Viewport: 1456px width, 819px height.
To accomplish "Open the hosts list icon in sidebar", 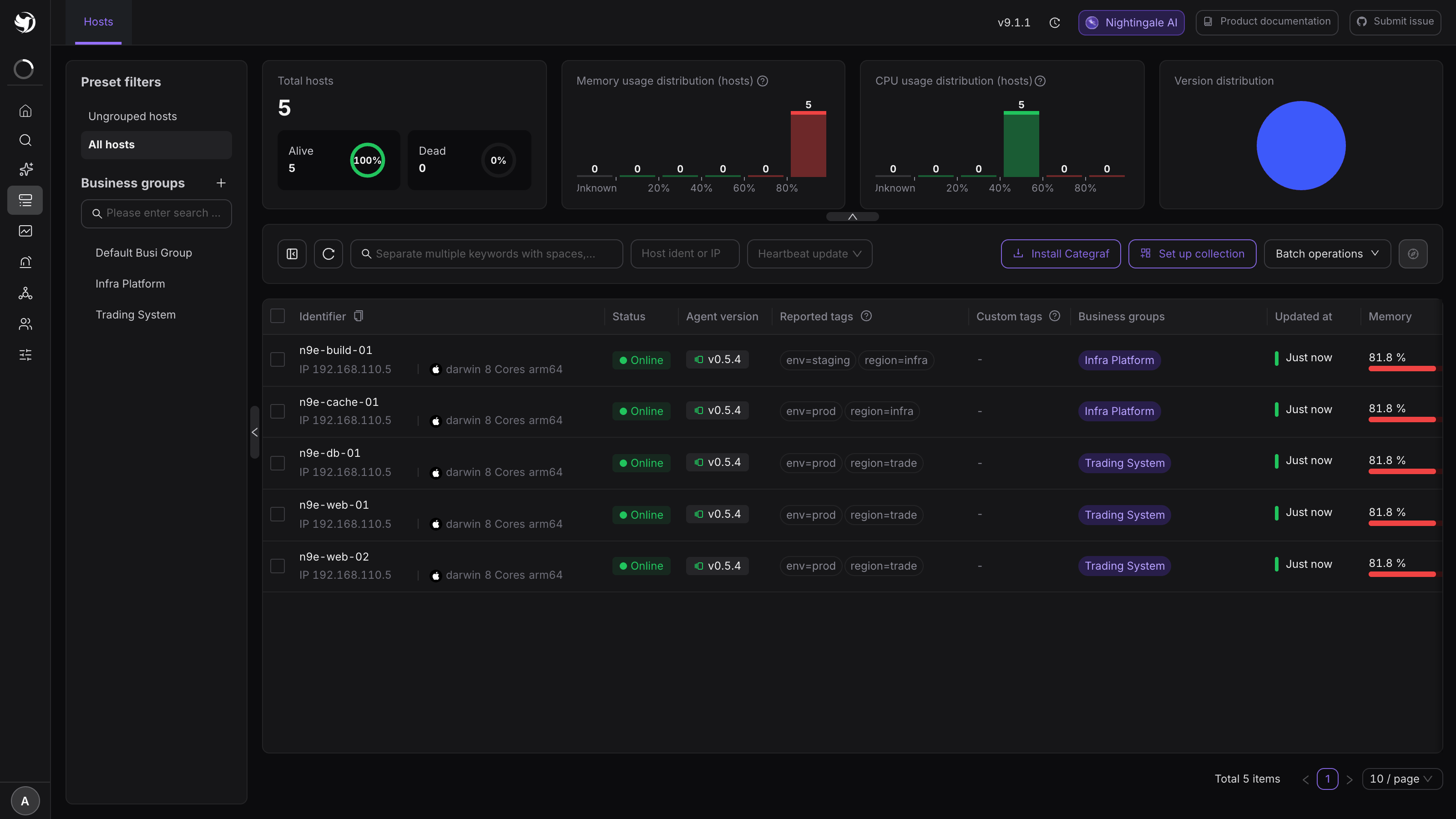I will tap(25, 200).
